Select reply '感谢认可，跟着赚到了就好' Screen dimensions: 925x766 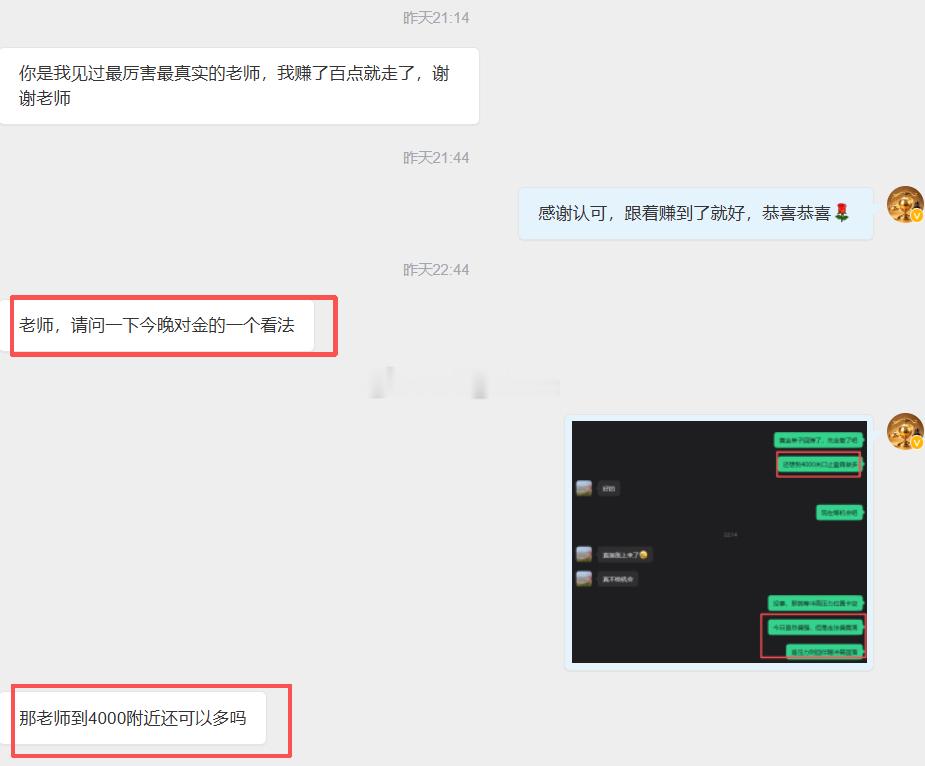(696, 213)
